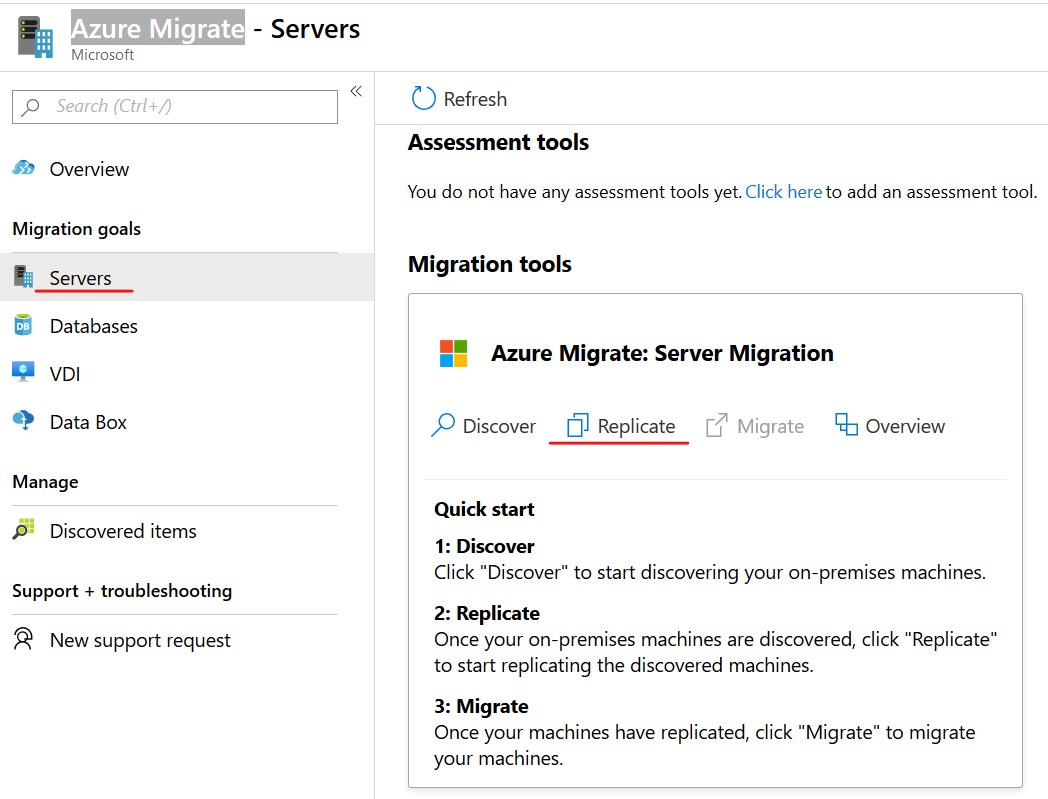Click the 'Quick start' heading
Screen dimensions: 1048x799
pos(484,509)
